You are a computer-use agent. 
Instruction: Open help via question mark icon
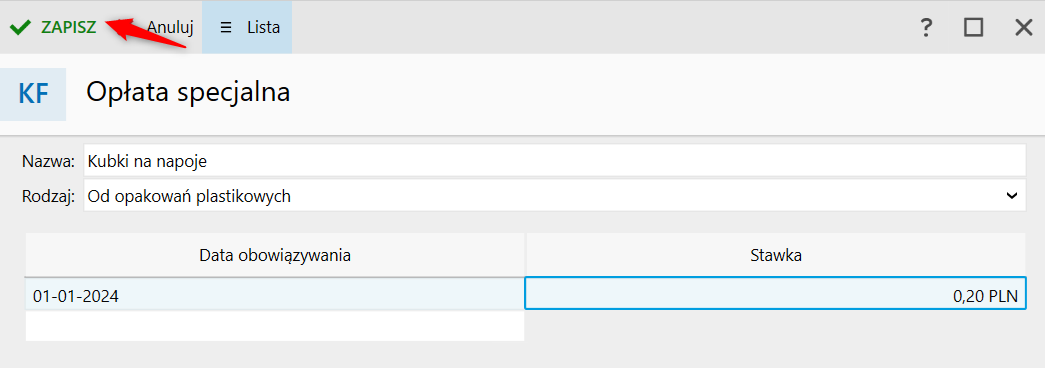(x=926, y=27)
